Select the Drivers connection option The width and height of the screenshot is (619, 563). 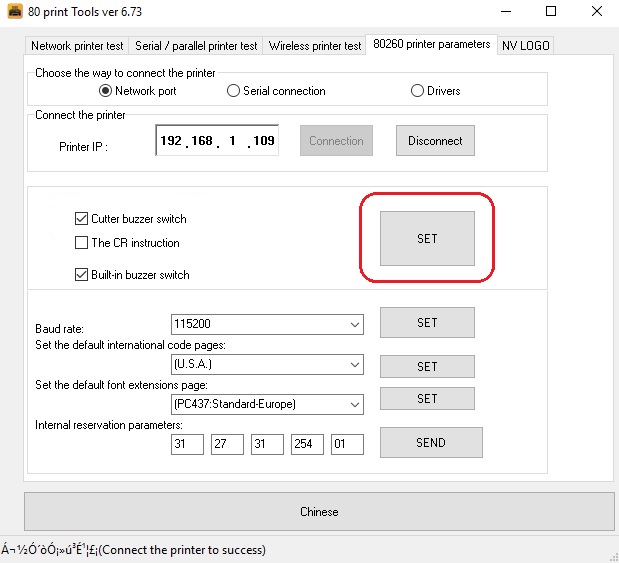[x=418, y=91]
